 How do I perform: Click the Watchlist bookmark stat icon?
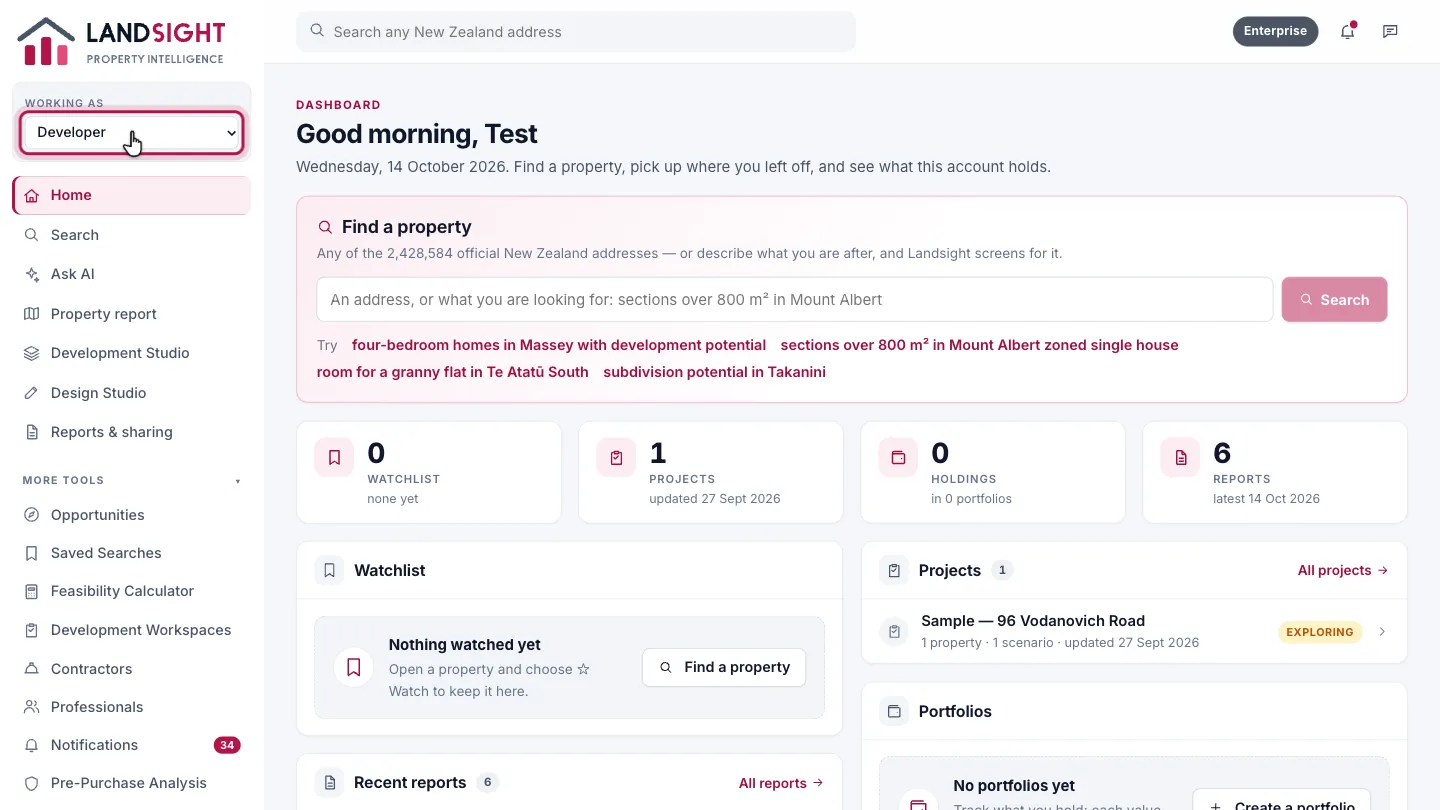334,458
